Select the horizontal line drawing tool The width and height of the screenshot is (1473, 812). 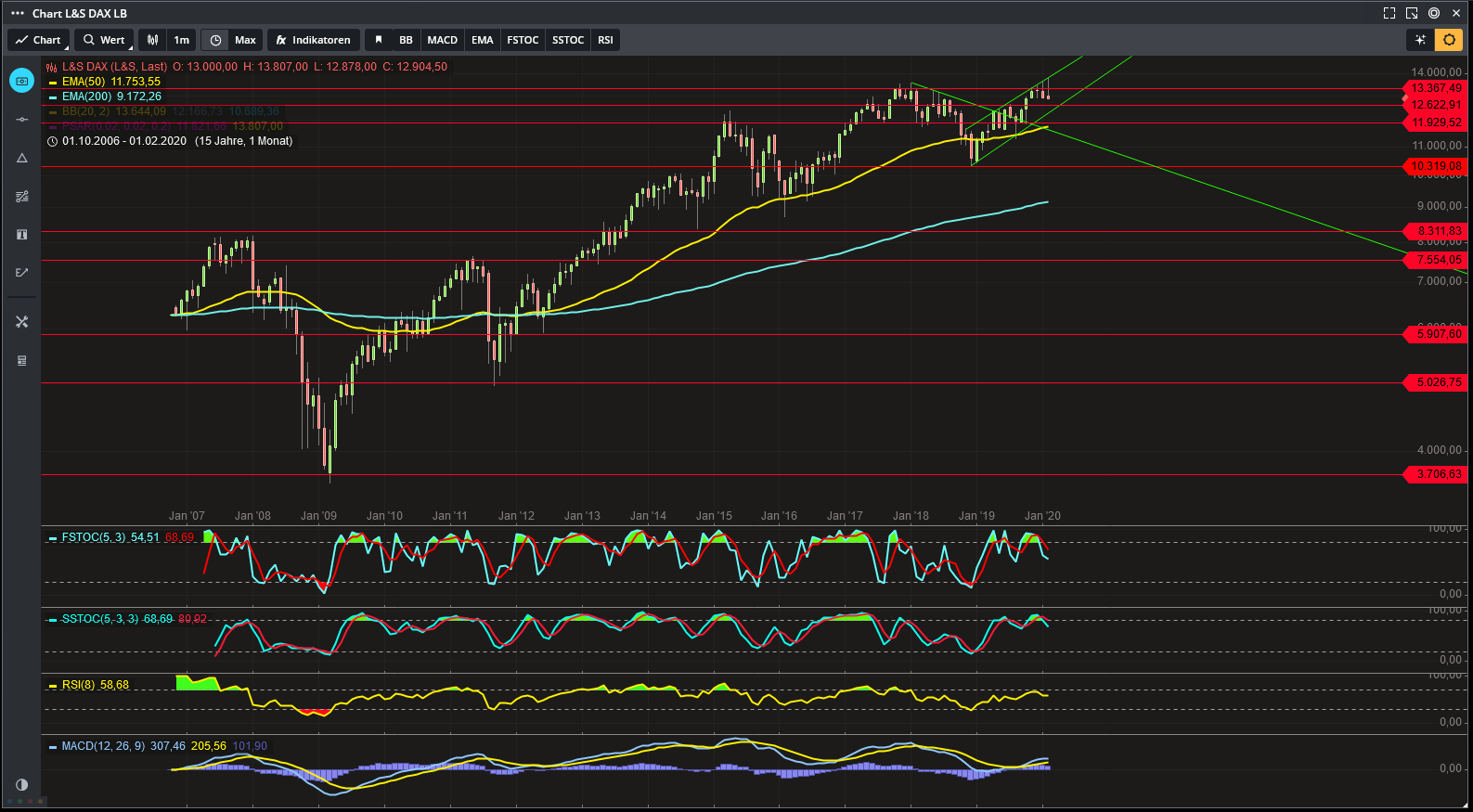tap(22, 120)
